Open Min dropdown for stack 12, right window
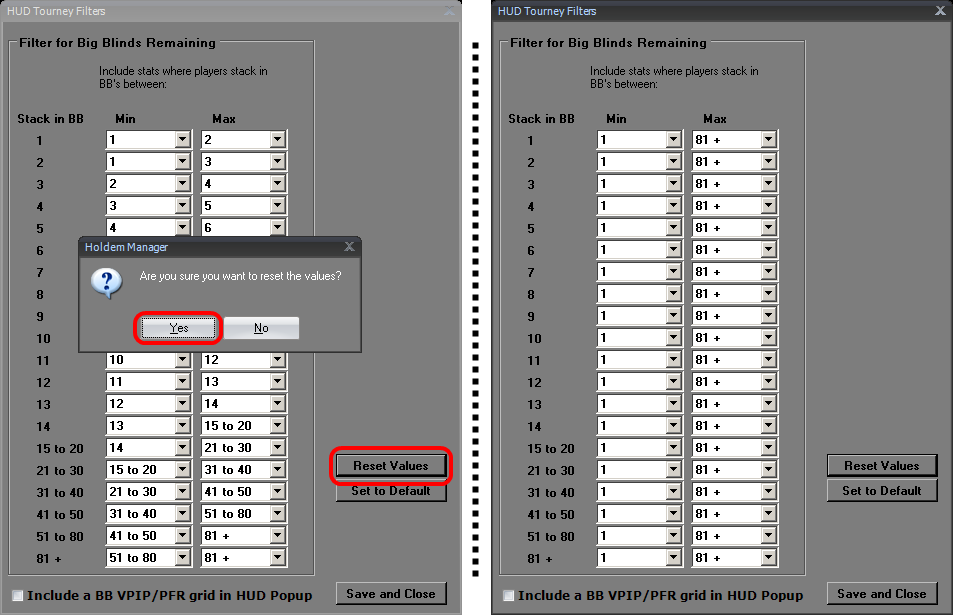This screenshot has height=615, width=953. click(673, 382)
